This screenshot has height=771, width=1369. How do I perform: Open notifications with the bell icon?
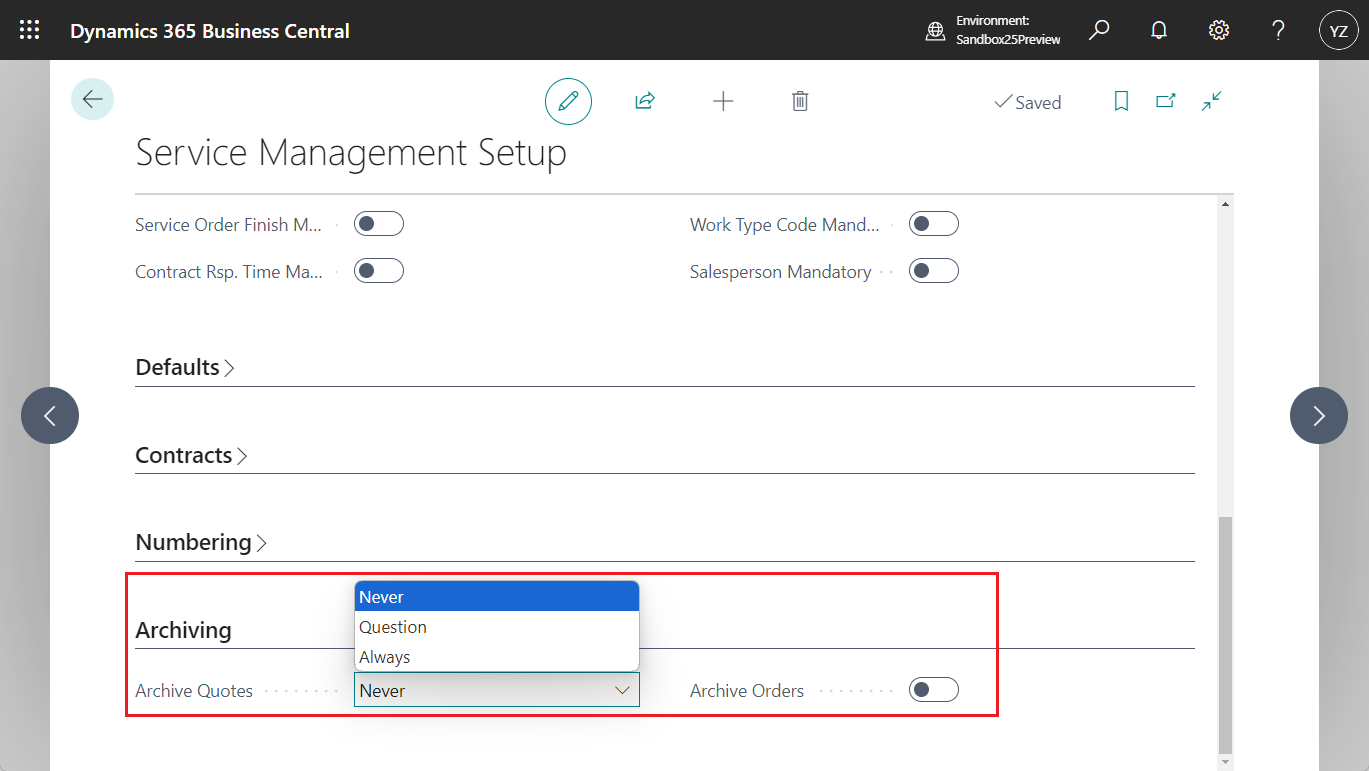pyautogui.click(x=1158, y=30)
